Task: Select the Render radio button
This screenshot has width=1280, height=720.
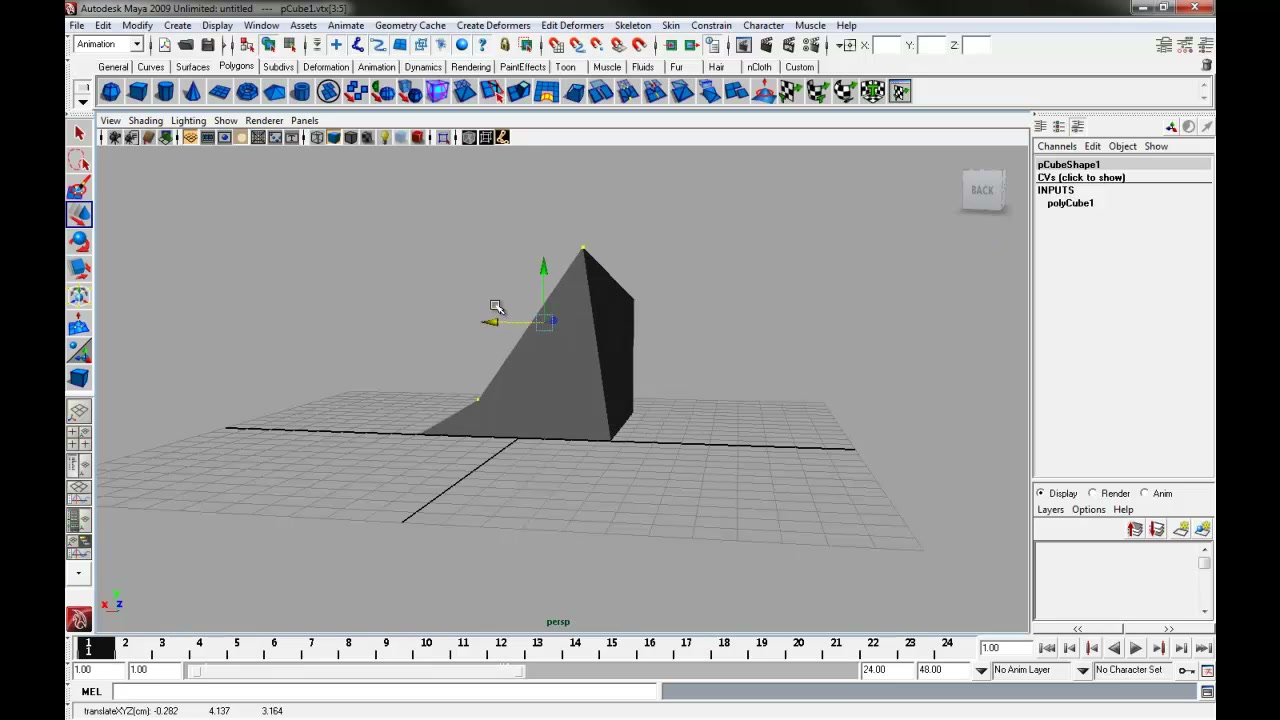Action: [1092, 493]
